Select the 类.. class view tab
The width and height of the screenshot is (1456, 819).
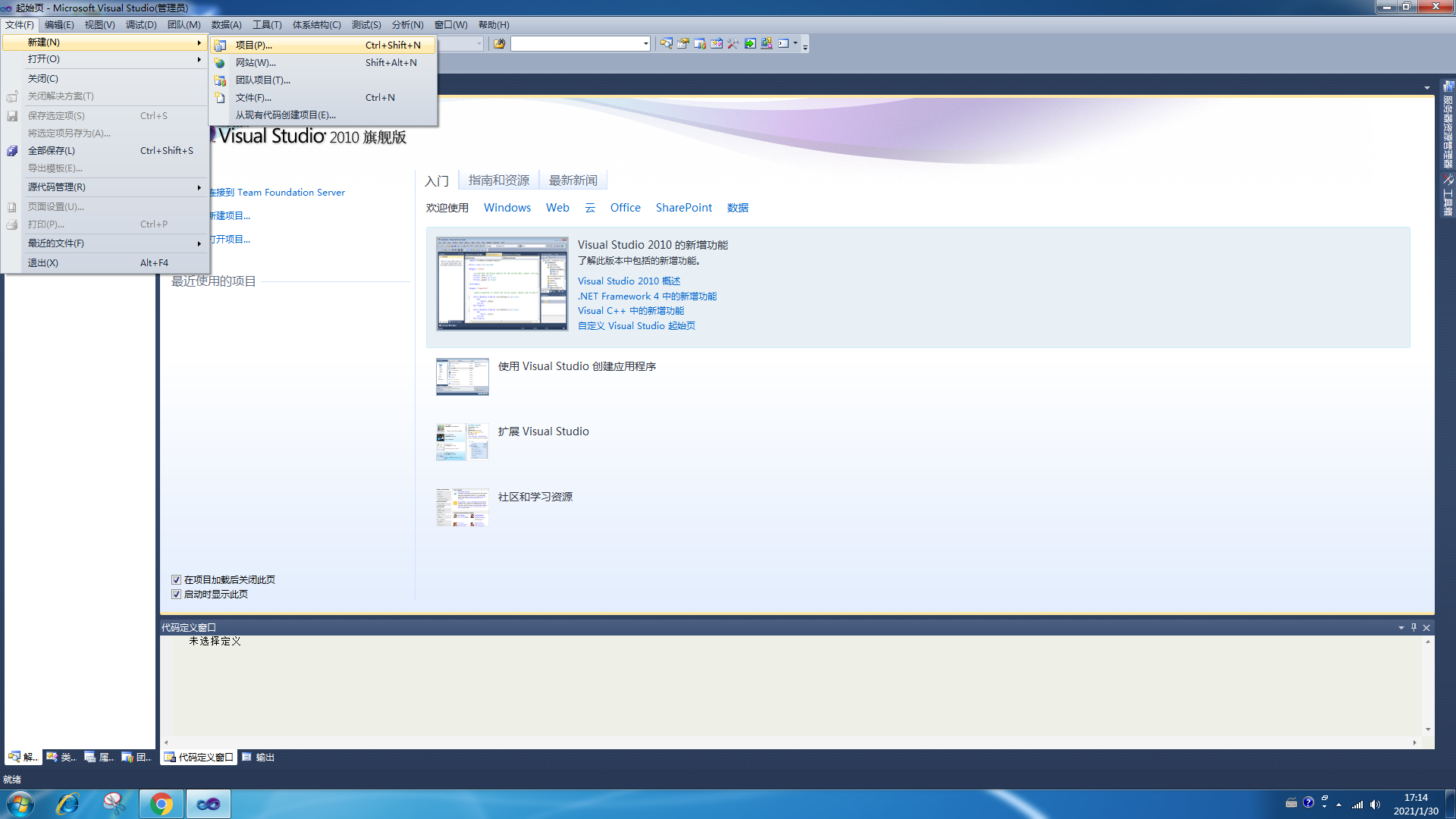tap(61, 757)
